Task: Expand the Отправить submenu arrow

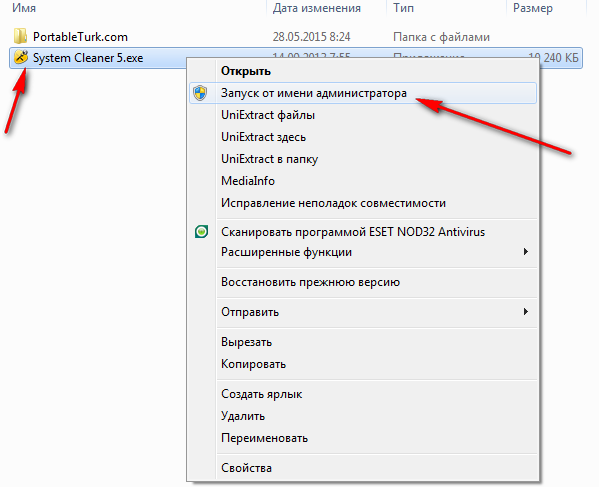Action: pyautogui.click(x=526, y=311)
